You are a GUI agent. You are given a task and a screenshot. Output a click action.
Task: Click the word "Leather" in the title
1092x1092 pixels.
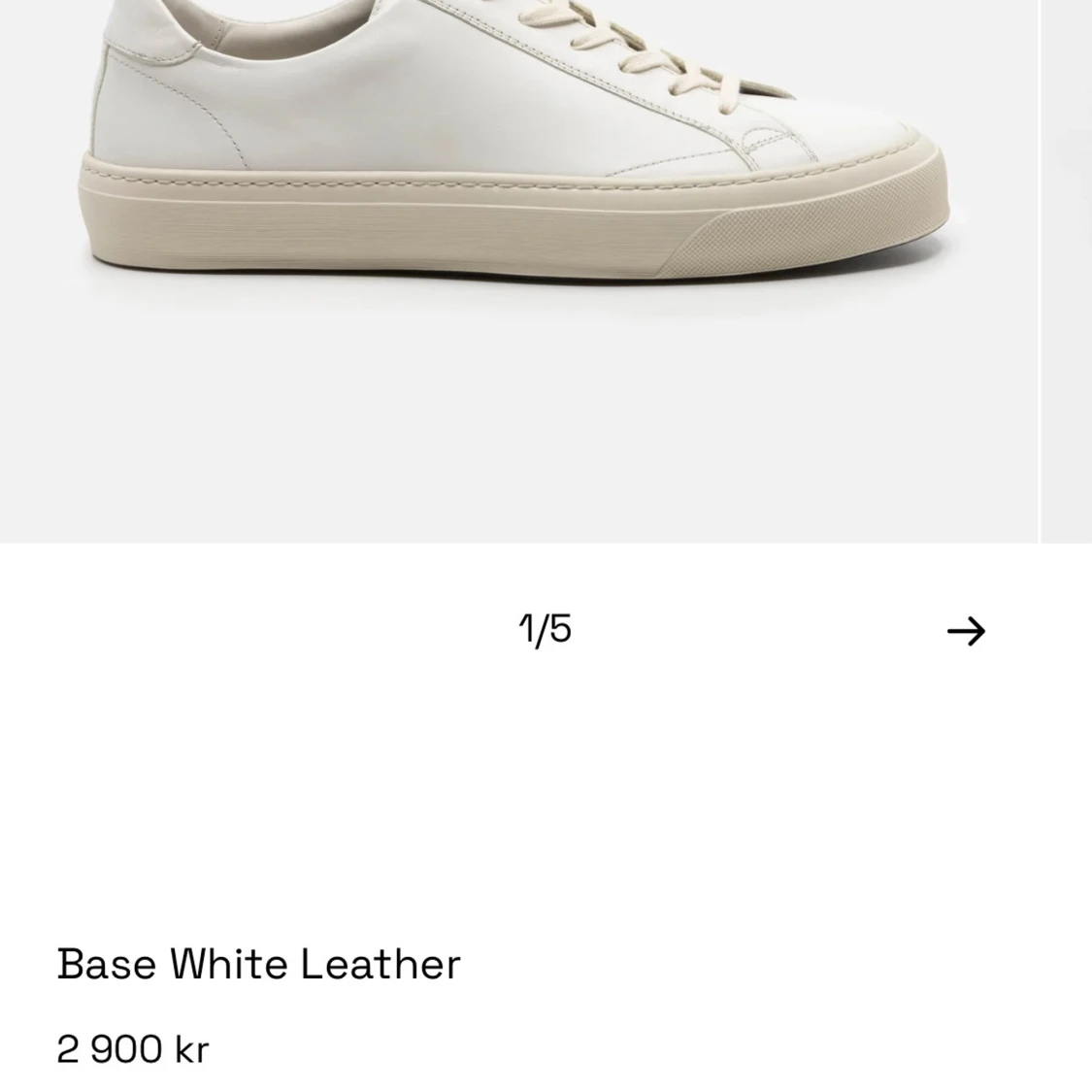(x=381, y=965)
